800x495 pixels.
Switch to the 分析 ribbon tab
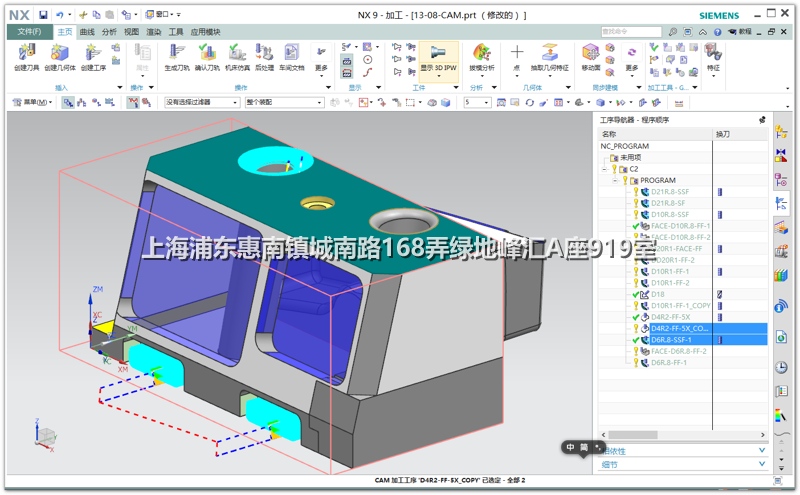(x=109, y=32)
